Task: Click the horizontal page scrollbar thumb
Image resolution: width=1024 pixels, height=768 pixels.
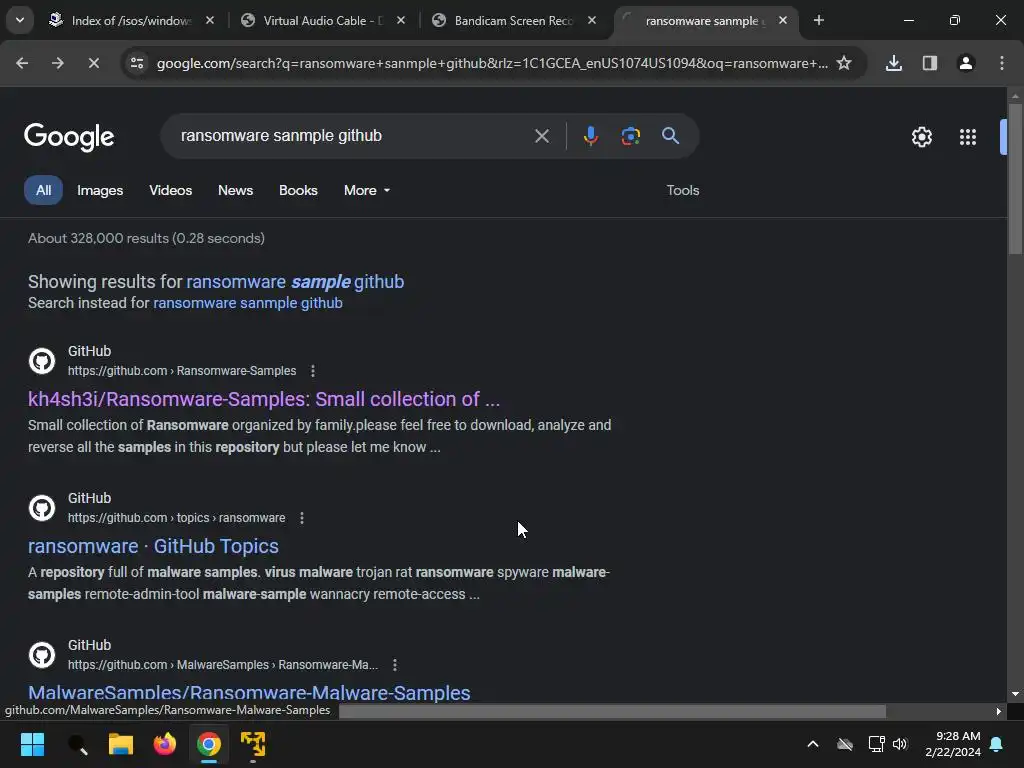Action: click(x=613, y=711)
